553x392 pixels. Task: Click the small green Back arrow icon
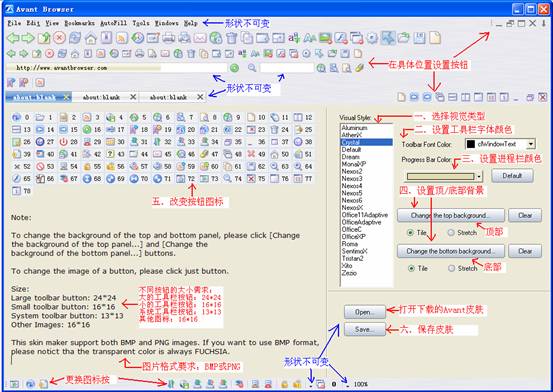coord(11,54)
